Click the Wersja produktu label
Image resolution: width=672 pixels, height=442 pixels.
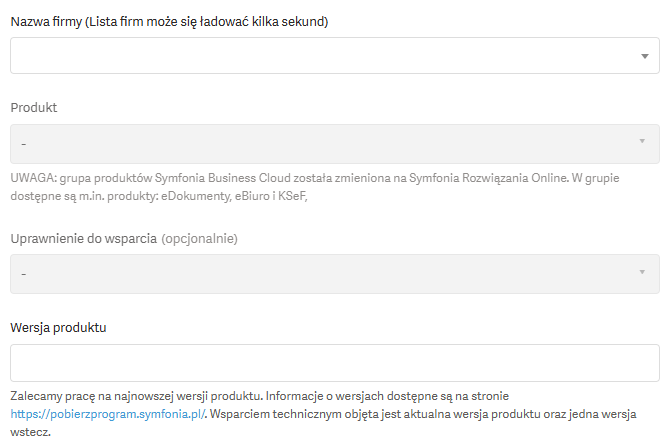point(58,328)
